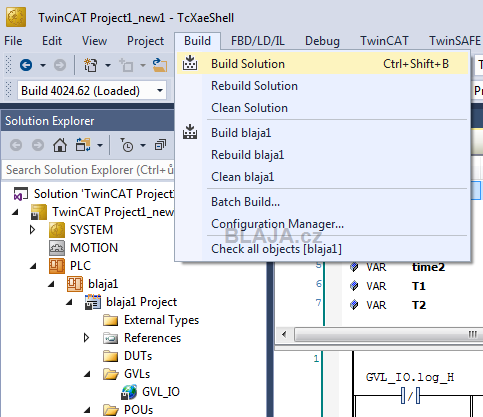Image resolution: width=483 pixels, height=417 pixels.
Task: Click the Solution Explorer Home icon
Action: coord(60,145)
